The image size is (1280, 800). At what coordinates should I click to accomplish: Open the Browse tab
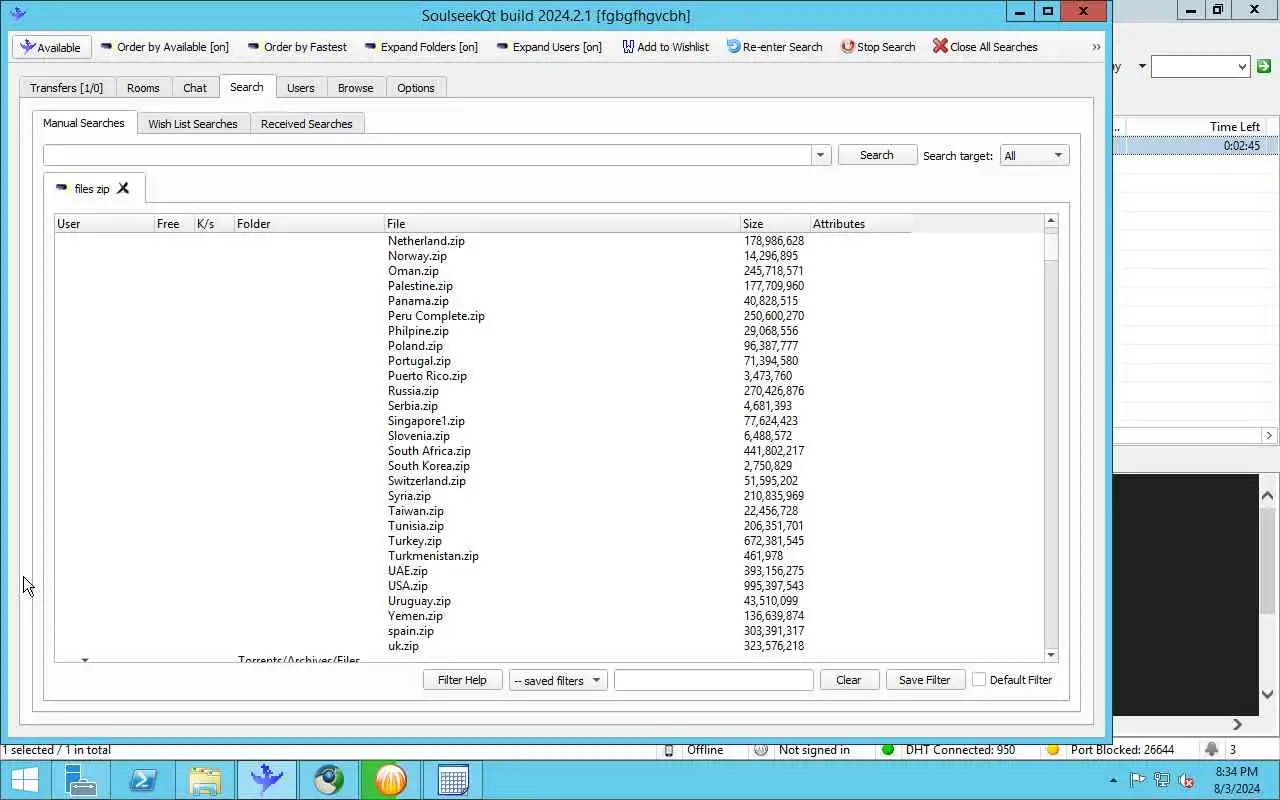pyautogui.click(x=355, y=88)
